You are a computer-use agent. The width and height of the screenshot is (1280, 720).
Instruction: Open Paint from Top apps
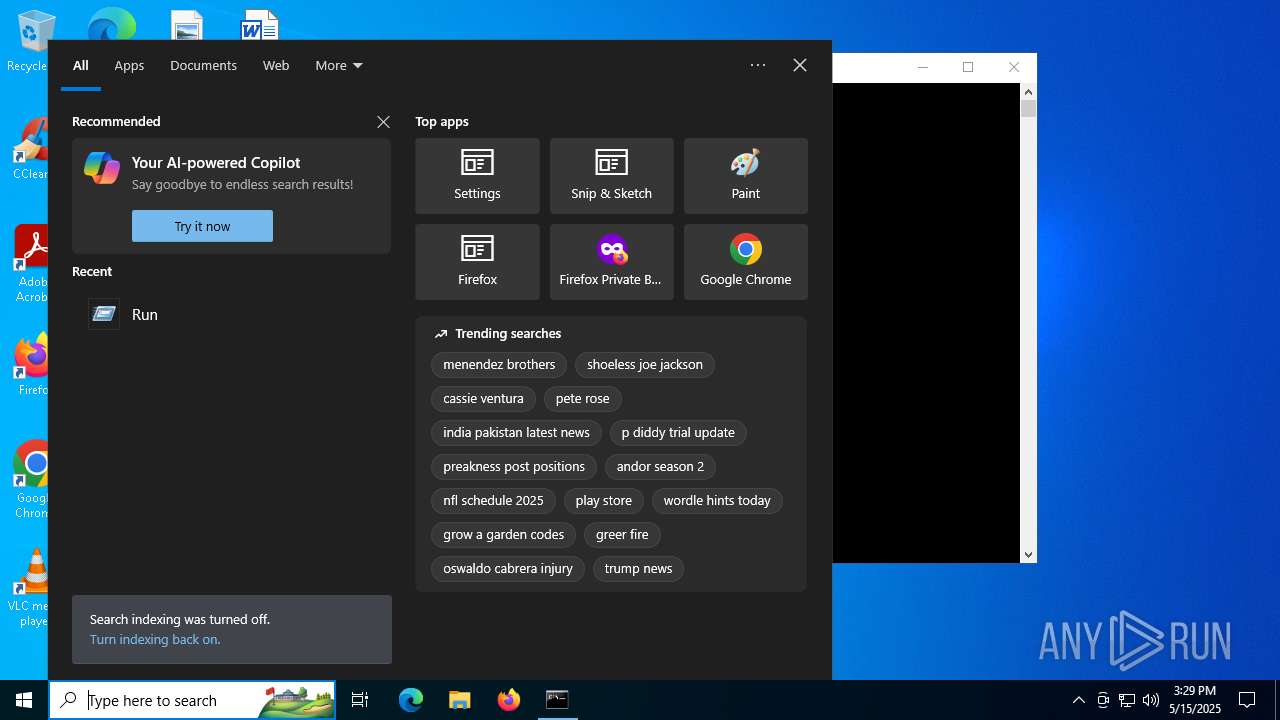pyautogui.click(x=745, y=176)
